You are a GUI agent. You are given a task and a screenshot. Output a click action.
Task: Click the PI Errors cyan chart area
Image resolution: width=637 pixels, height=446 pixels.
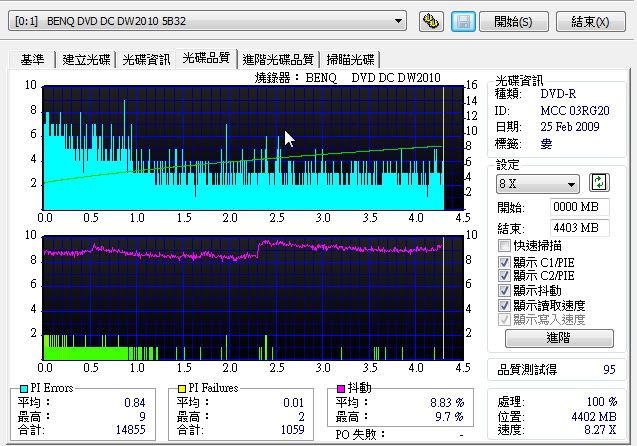point(253,148)
